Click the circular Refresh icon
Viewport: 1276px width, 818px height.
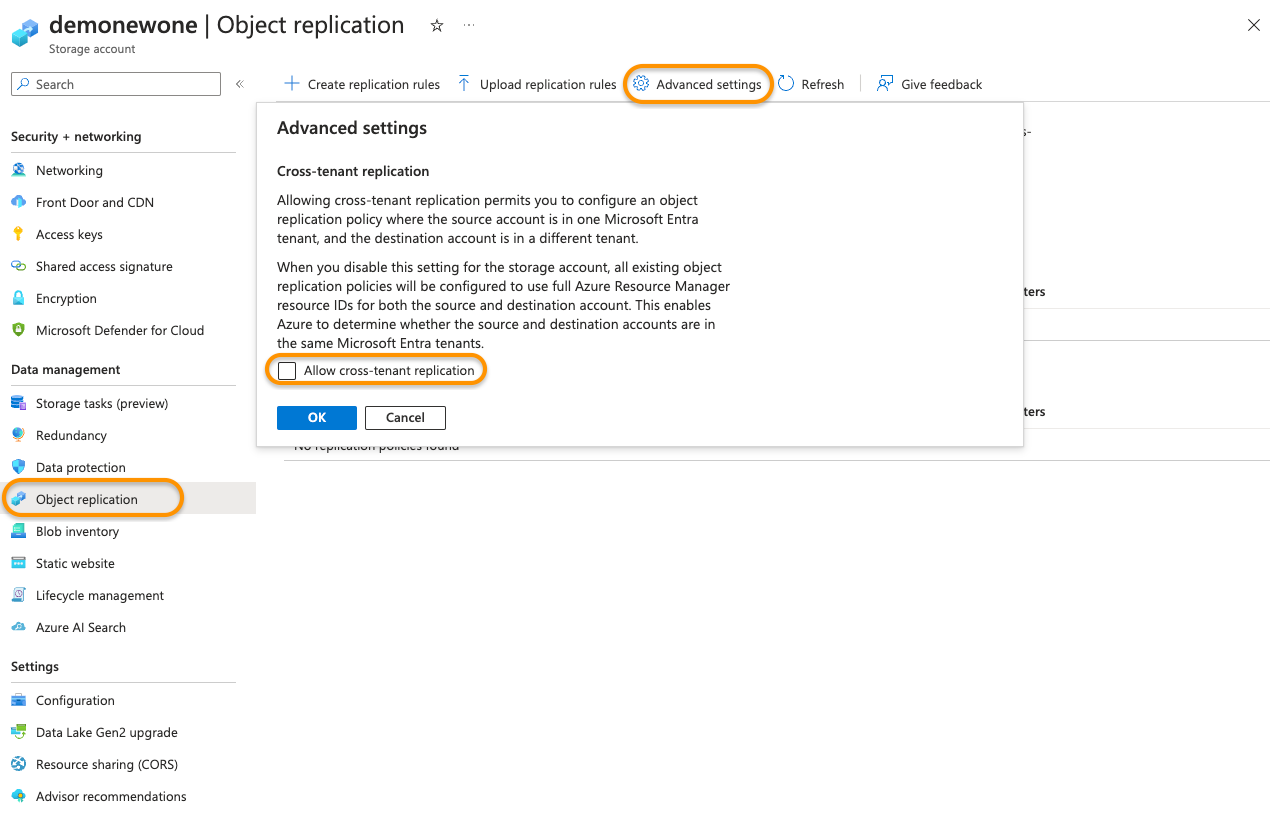pyautogui.click(x=787, y=84)
